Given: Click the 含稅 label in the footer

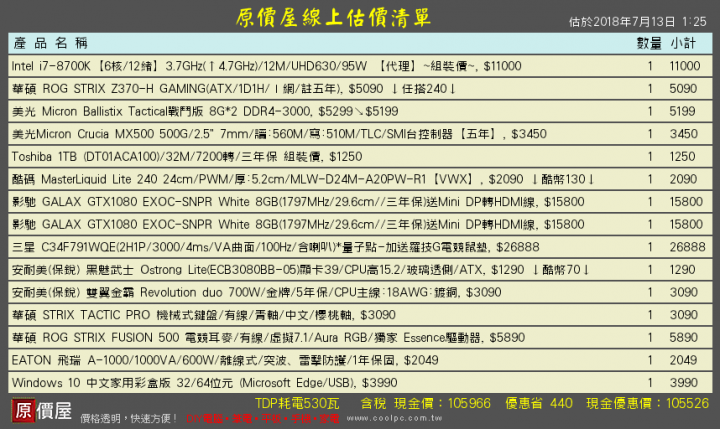Looking at the screenshot, I should click(373, 404).
